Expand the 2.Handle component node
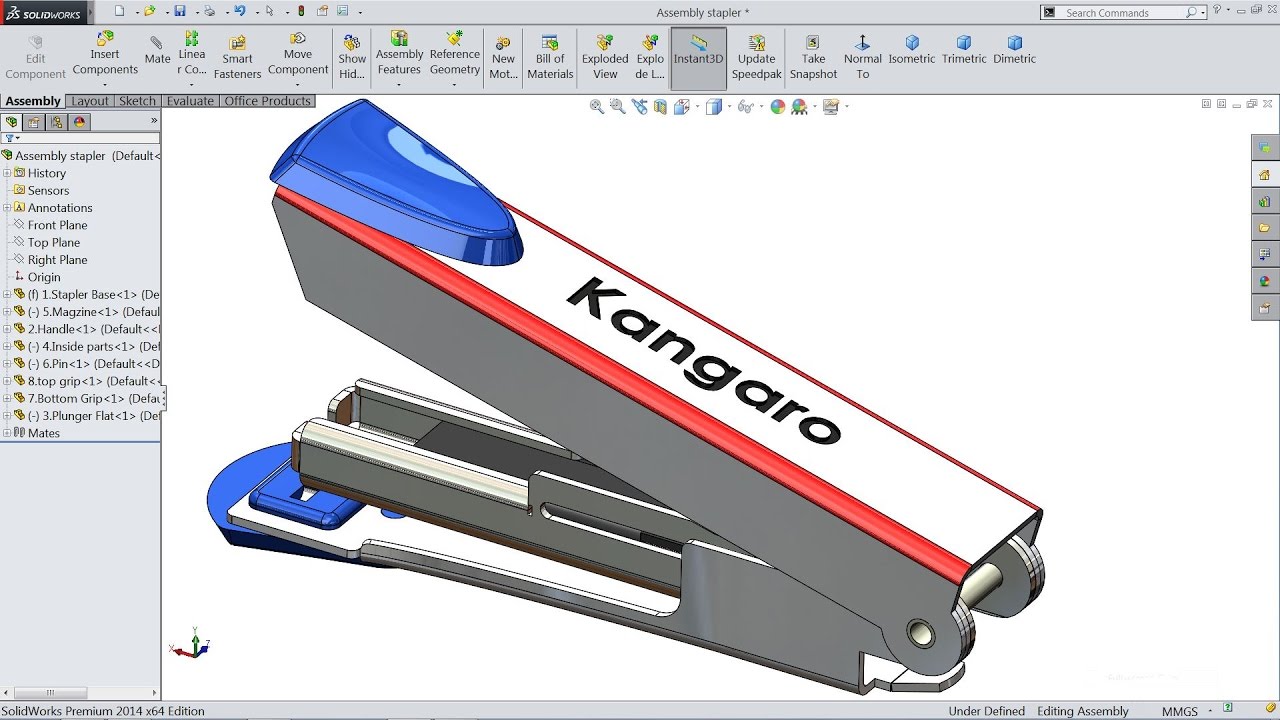The image size is (1280, 720). [7, 329]
